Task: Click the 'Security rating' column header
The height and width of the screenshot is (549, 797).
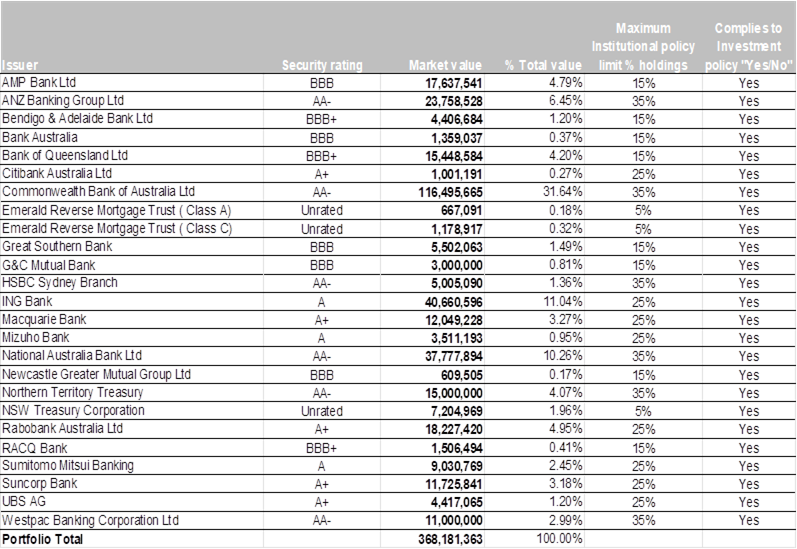Action: click(322, 65)
